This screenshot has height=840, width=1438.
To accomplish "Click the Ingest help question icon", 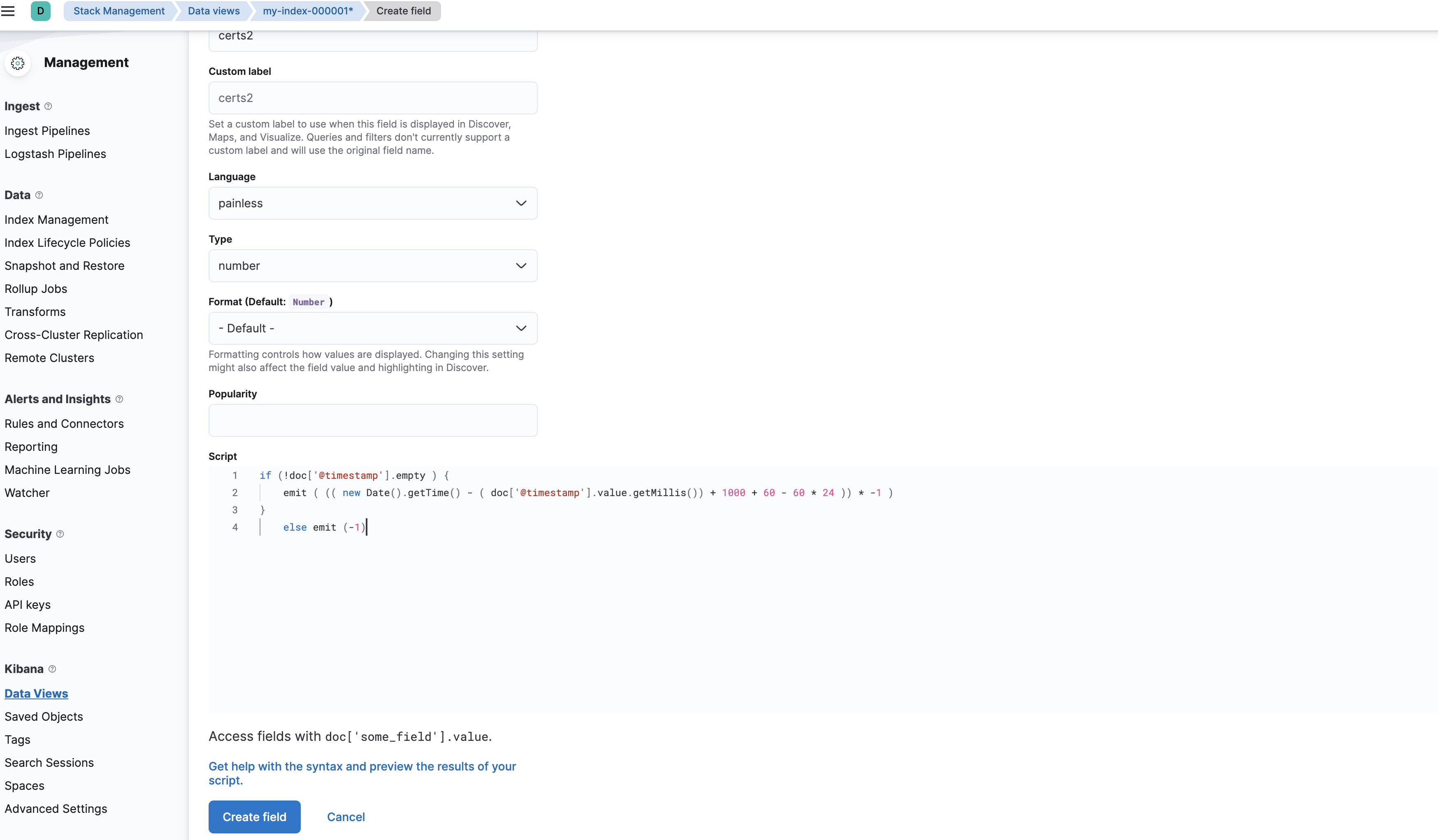I will pyautogui.click(x=49, y=106).
